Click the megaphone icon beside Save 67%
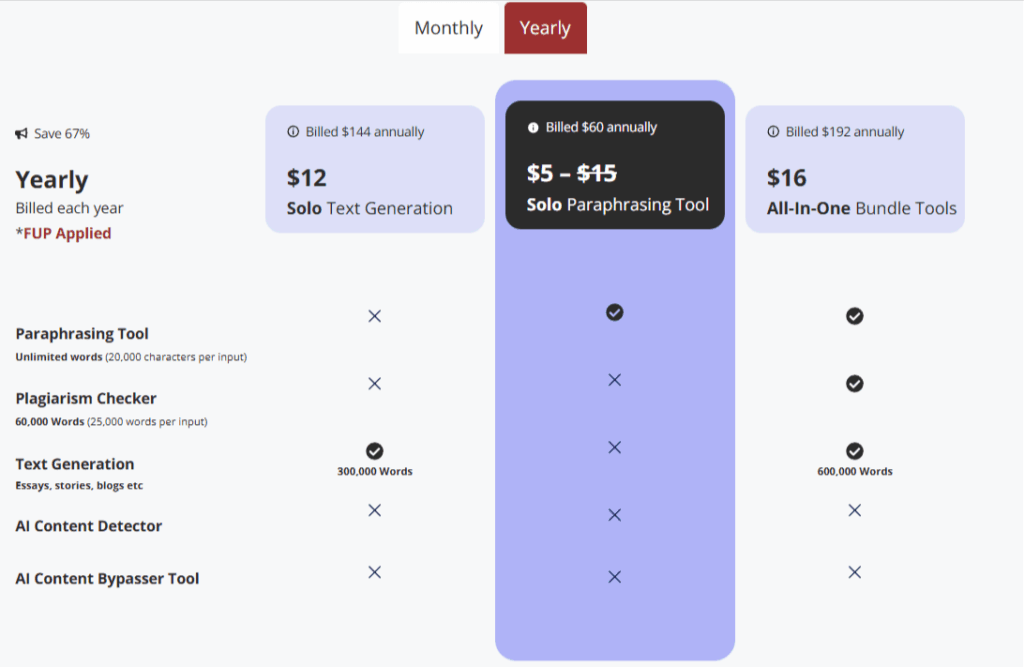Screen dimensions: 1024x667 pyautogui.click(x=23, y=132)
